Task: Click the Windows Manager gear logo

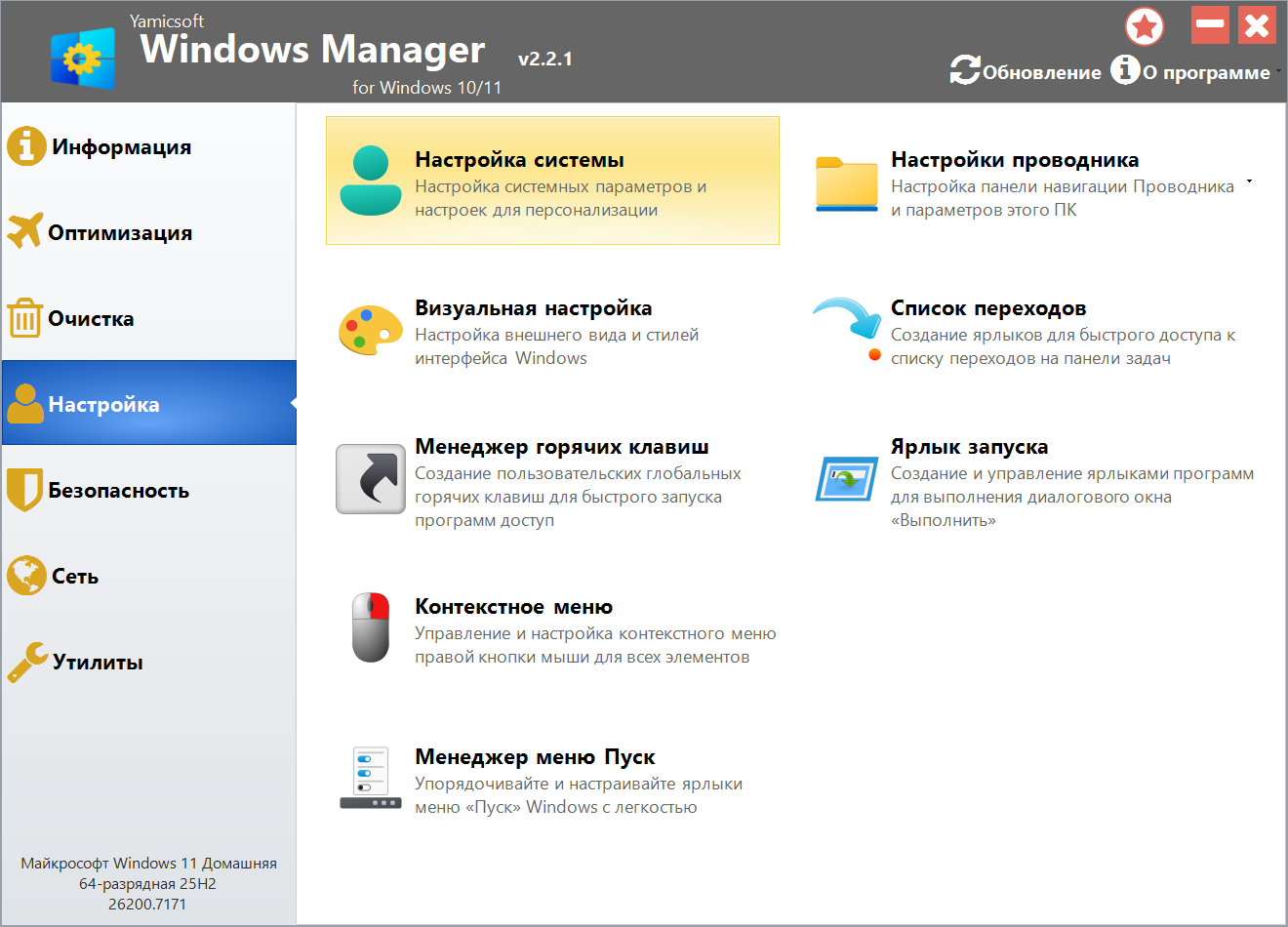Action: pos(82,59)
